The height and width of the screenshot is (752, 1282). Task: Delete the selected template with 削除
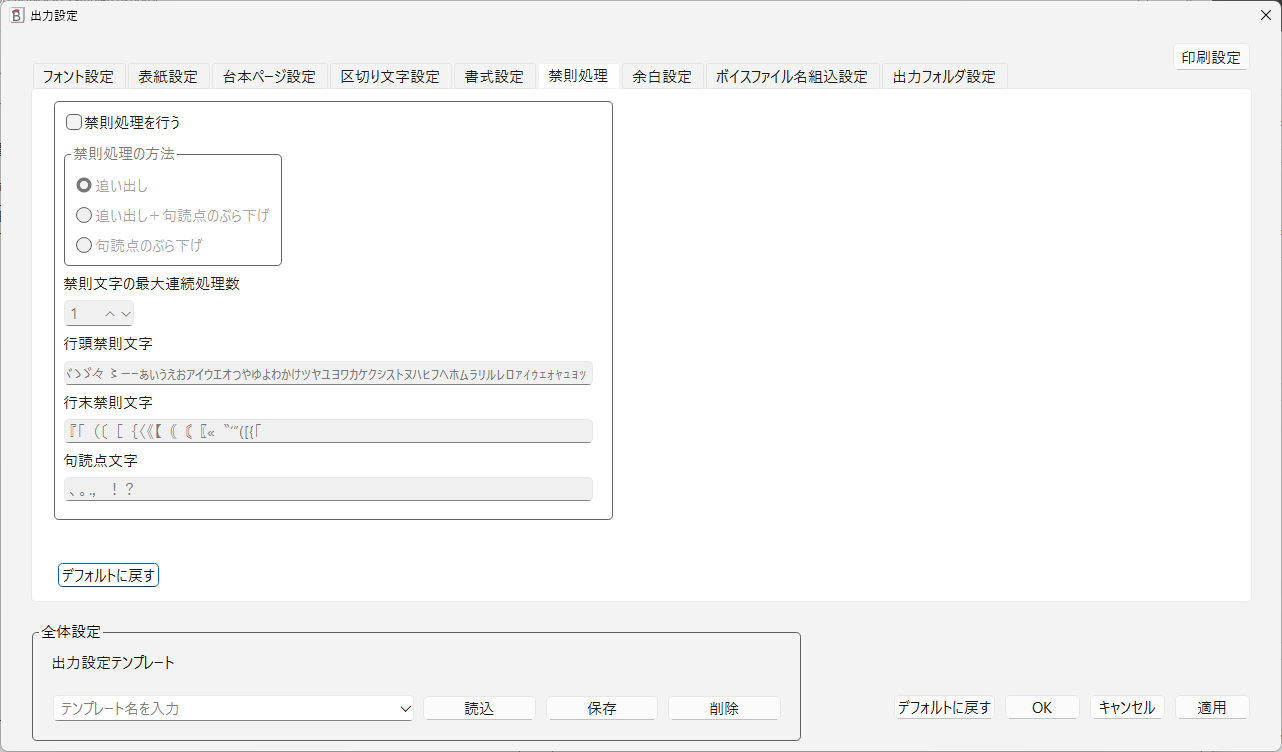click(x=724, y=708)
